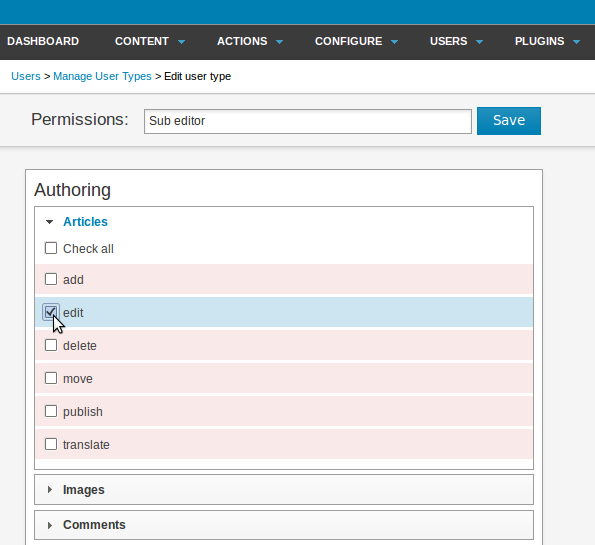Click the Sub editor name field
This screenshot has width=595, height=545.
(308, 121)
